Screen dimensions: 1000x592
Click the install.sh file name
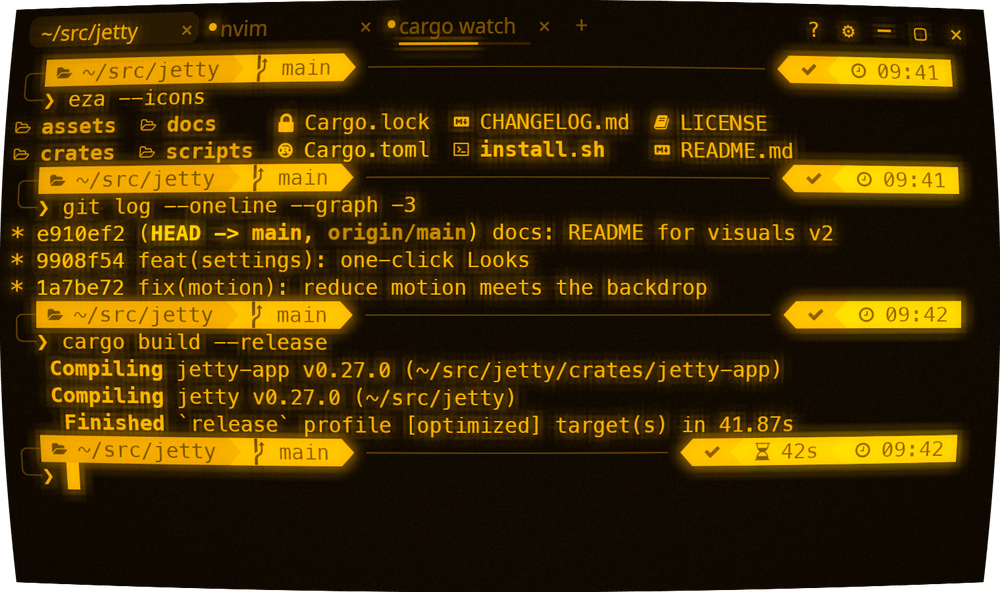click(542, 149)
